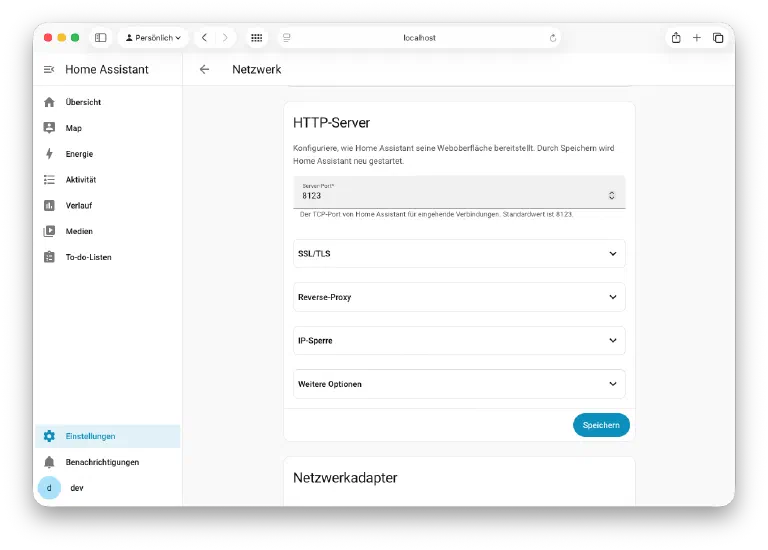Go back using the Netzwerk arrow
The width and height of the screenshot is (768, 550).
(x=204, y=70)
